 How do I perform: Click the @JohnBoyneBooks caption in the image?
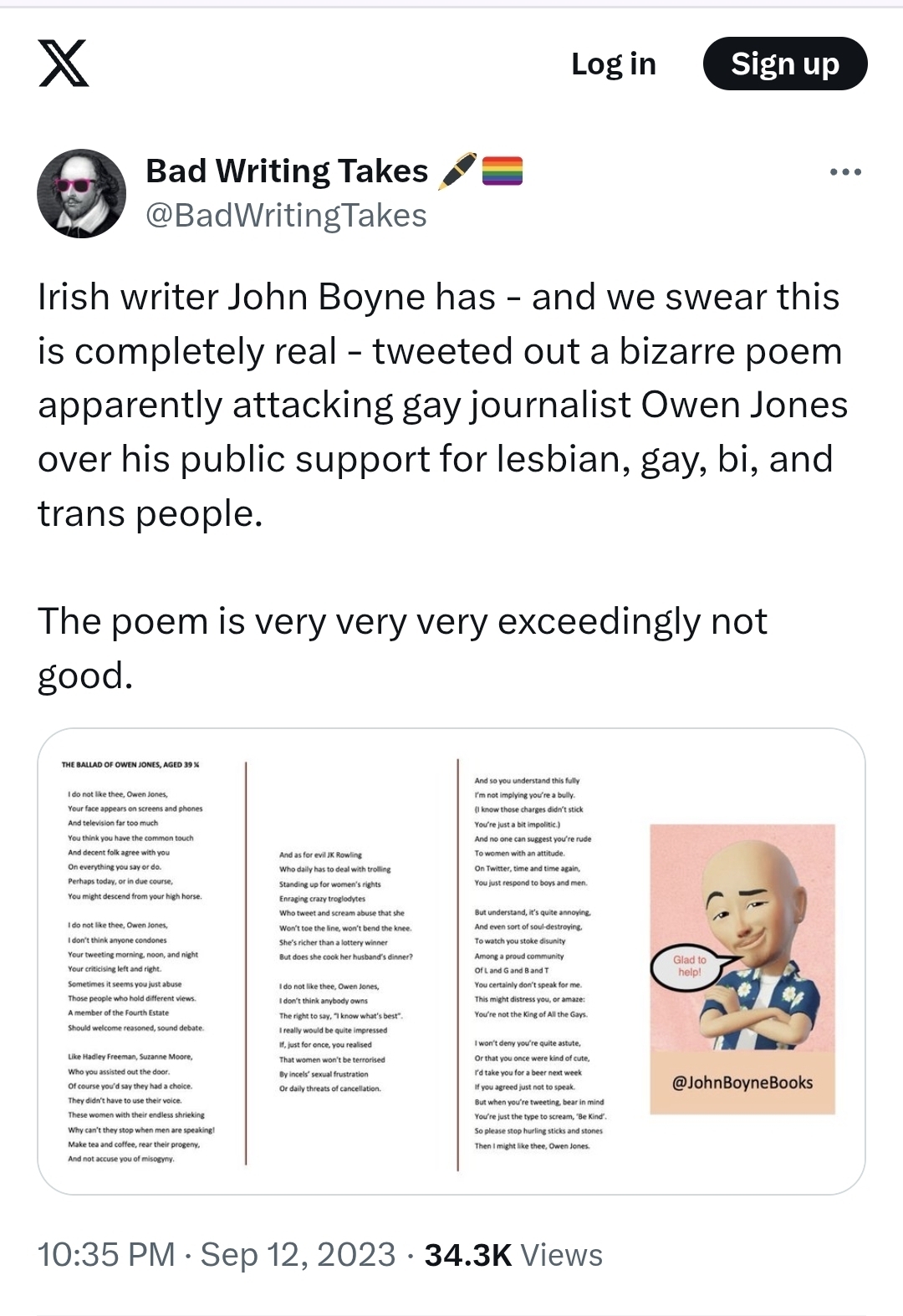pos(742,1083)
